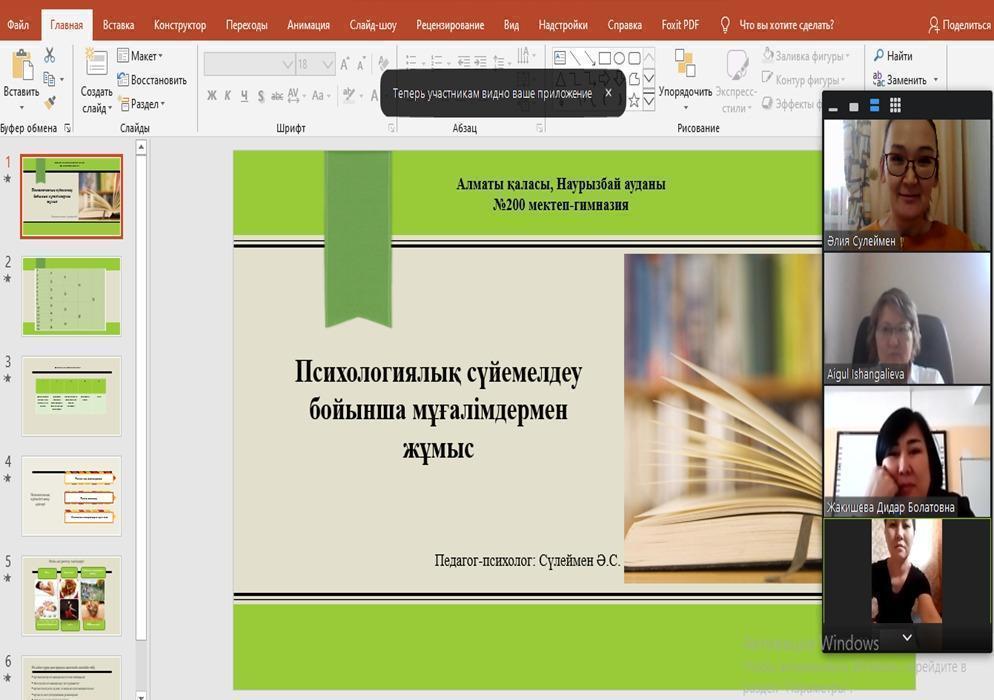Open the Упорядочить arrange menu
994x700 pixels.
pos(685,80)
